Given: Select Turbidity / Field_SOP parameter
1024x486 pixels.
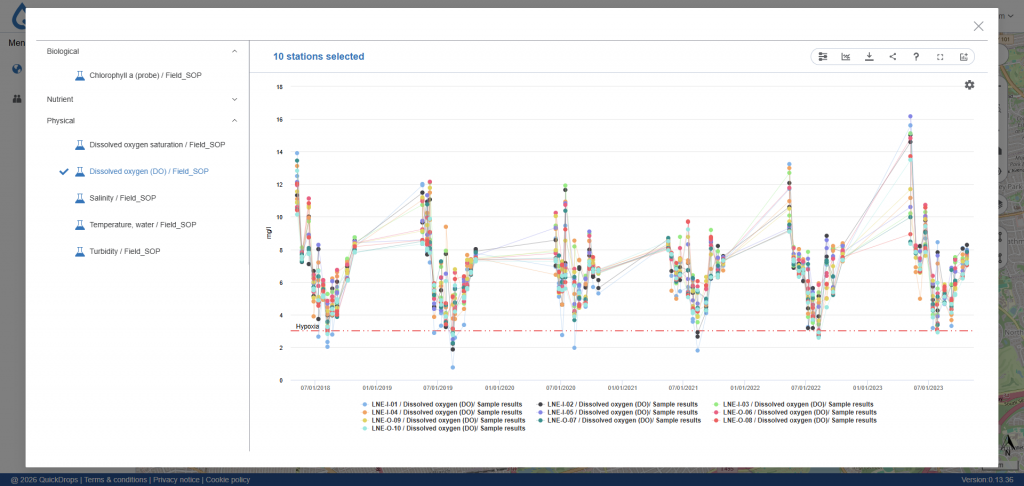Looking at the screenshot, I should point(123,251).
